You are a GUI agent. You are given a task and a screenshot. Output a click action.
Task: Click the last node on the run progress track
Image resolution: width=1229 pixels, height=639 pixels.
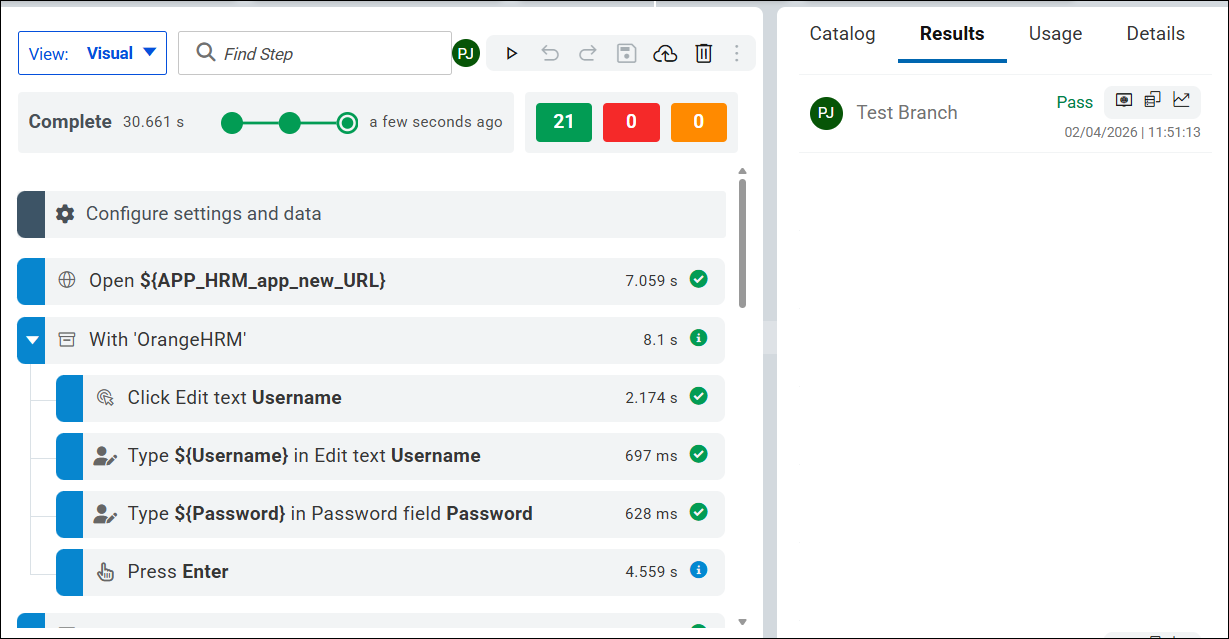point(347,123)
